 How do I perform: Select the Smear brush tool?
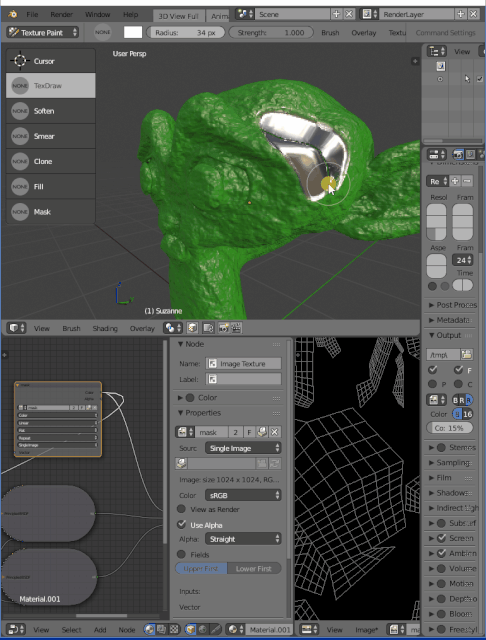point(51,136)
